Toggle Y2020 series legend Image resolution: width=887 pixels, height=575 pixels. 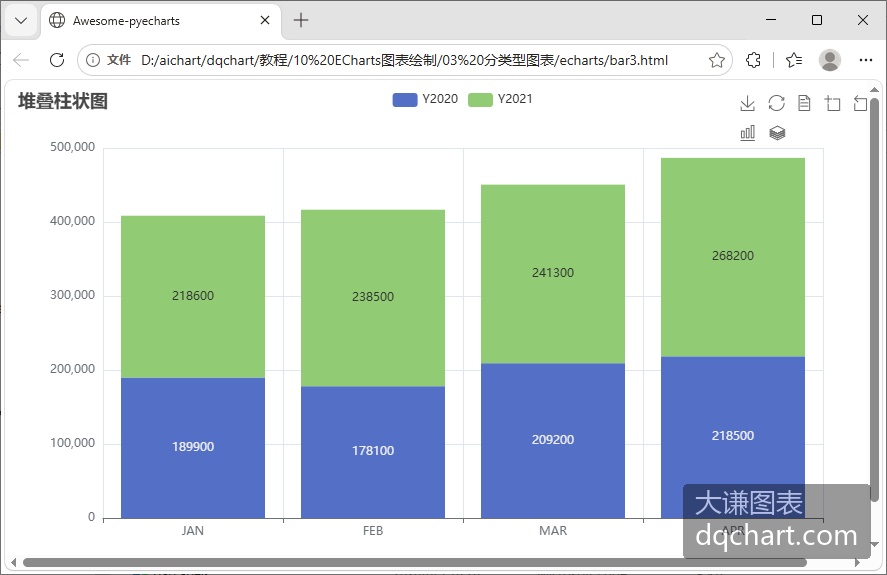pos(425,99)
